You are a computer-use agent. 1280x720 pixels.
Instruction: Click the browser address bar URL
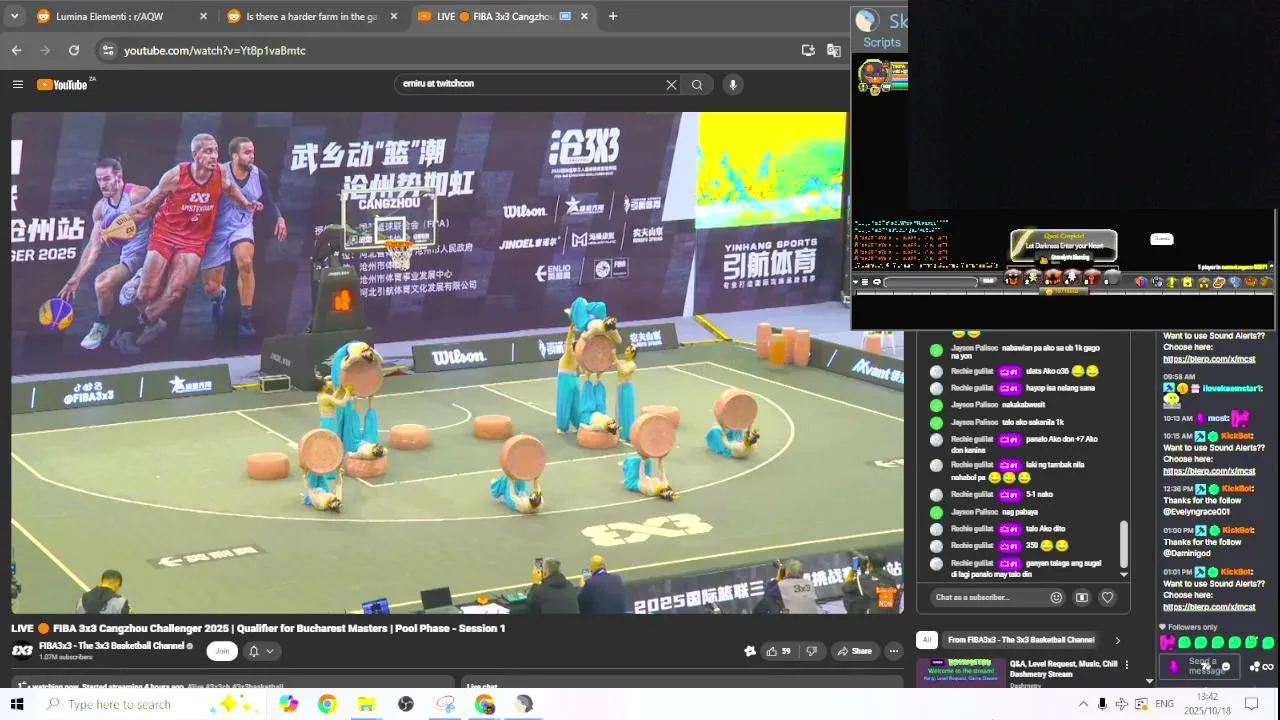(215, 50)
